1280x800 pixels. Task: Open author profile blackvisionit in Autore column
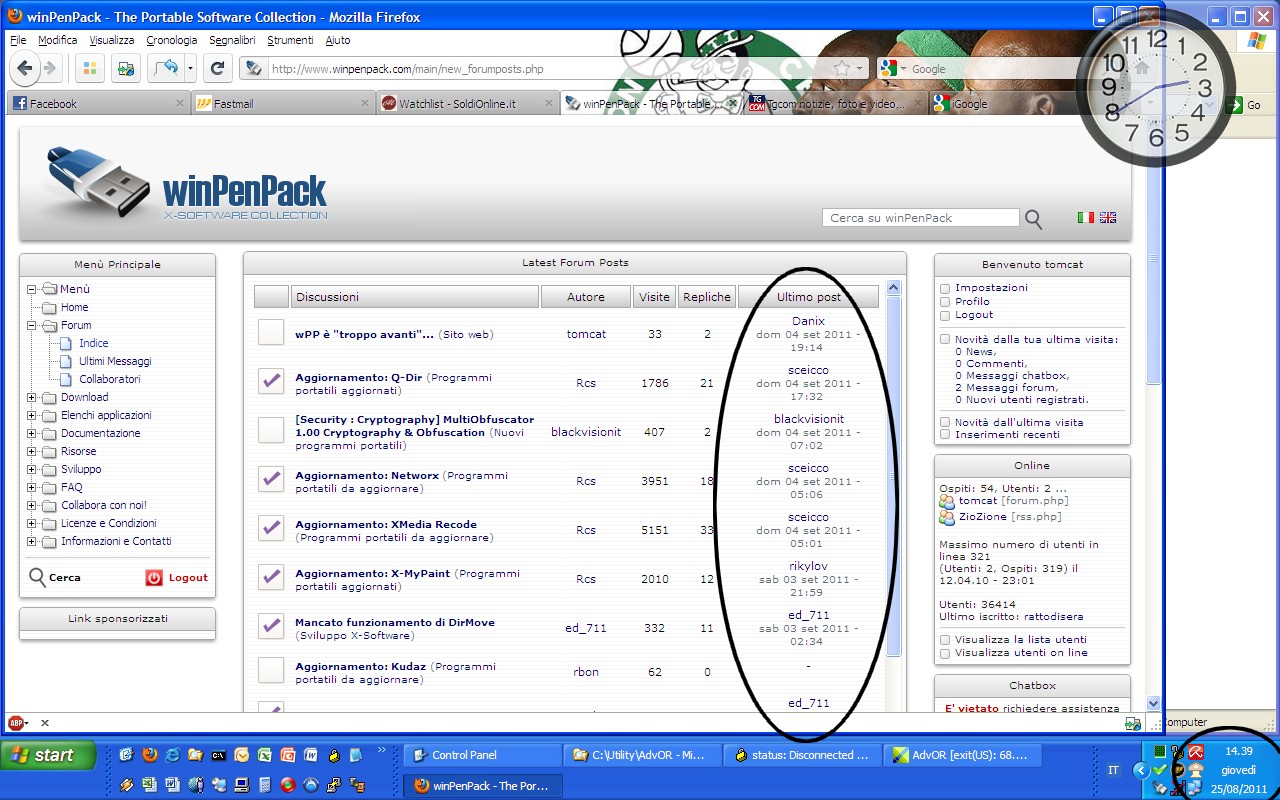tap(586, 432)
